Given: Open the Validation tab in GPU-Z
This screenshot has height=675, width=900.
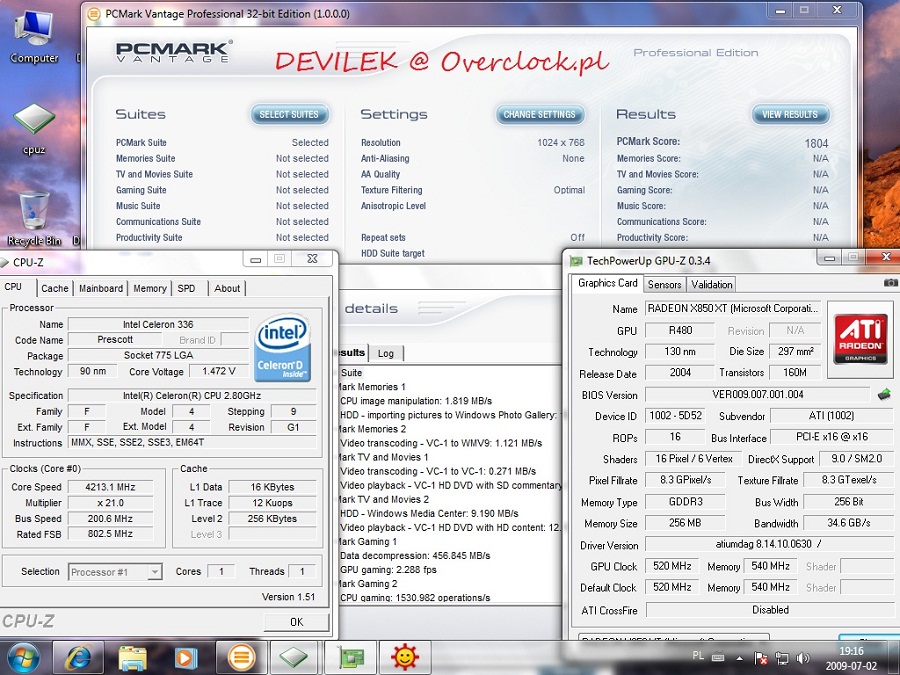Looking at the screenshot, I should (x=711, y=284).
